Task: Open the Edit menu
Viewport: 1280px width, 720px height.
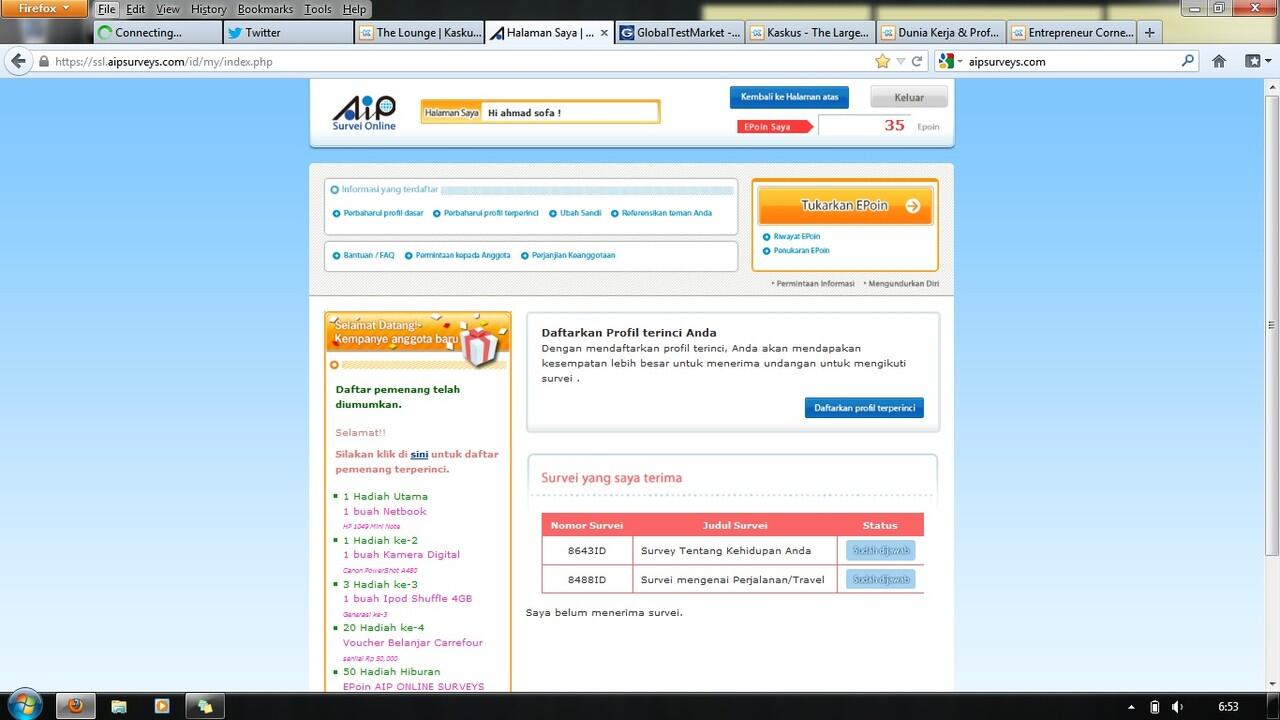Action: coord(136,9)
